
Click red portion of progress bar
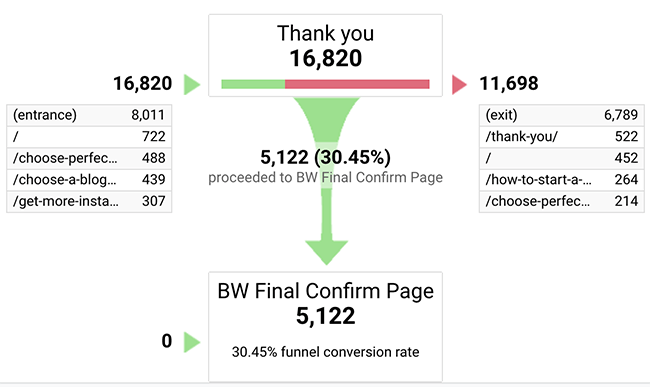pos(357,84)
